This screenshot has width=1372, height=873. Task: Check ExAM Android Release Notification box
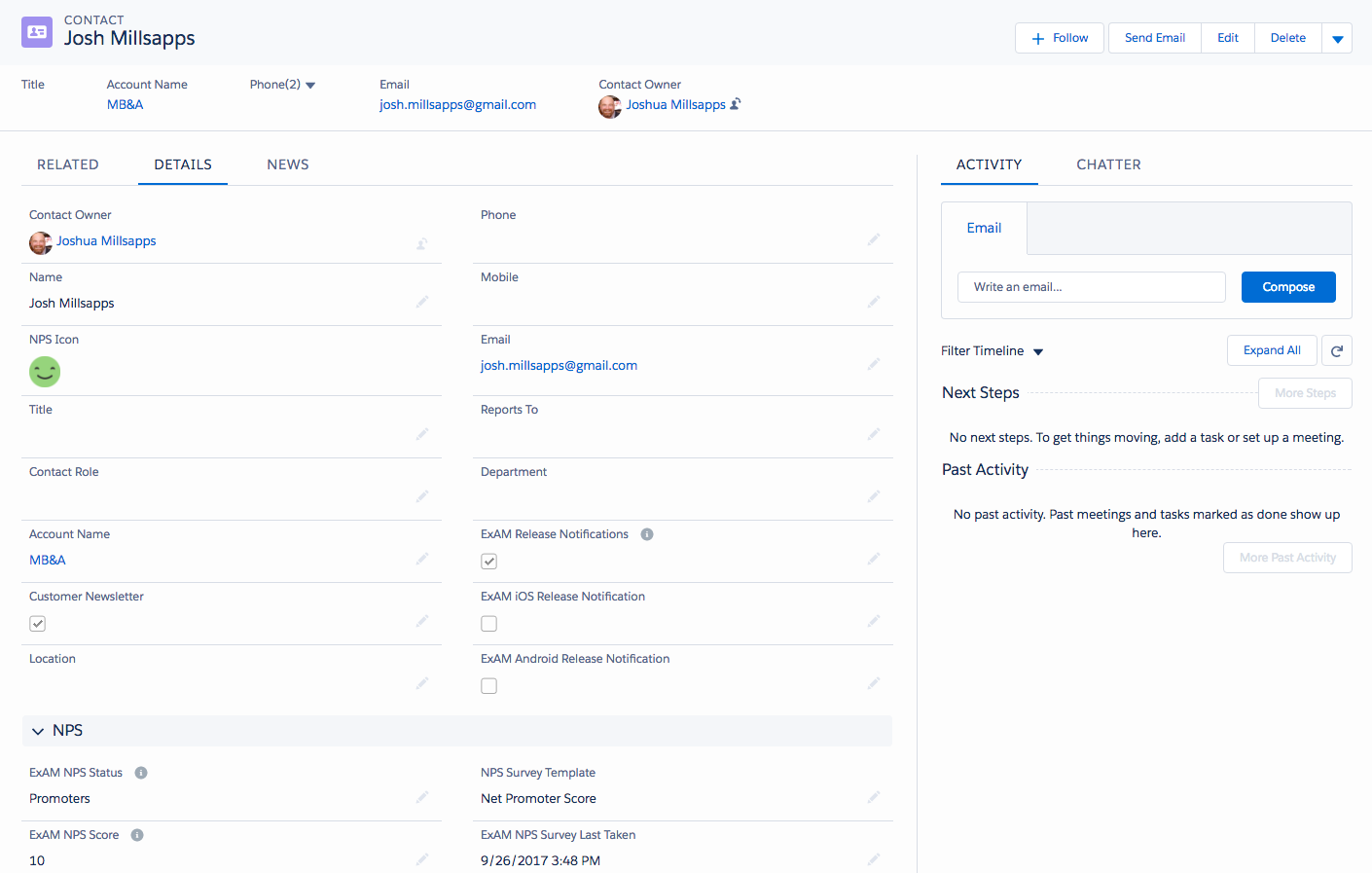click(489, 686)
